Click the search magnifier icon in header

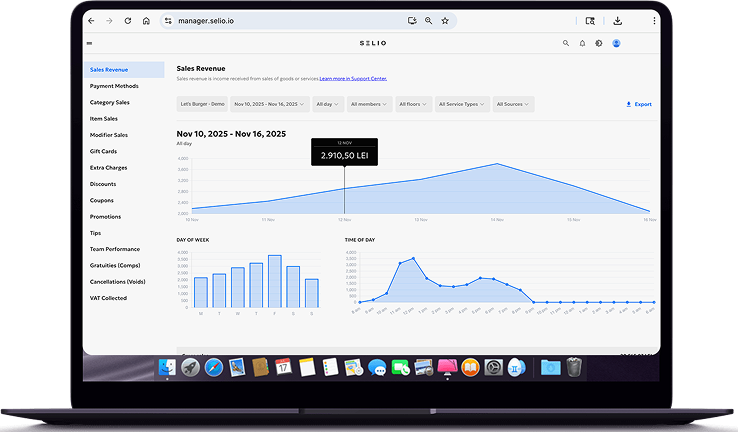click(566, 43)
